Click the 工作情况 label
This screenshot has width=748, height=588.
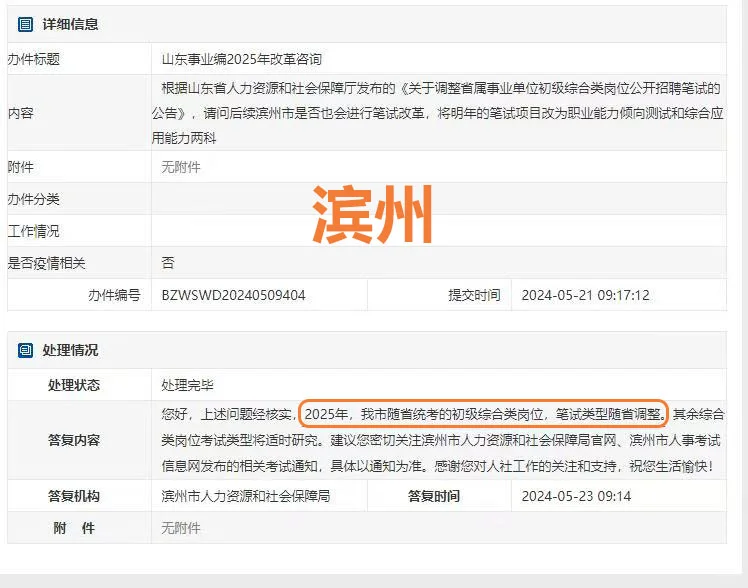pos(33,231)
